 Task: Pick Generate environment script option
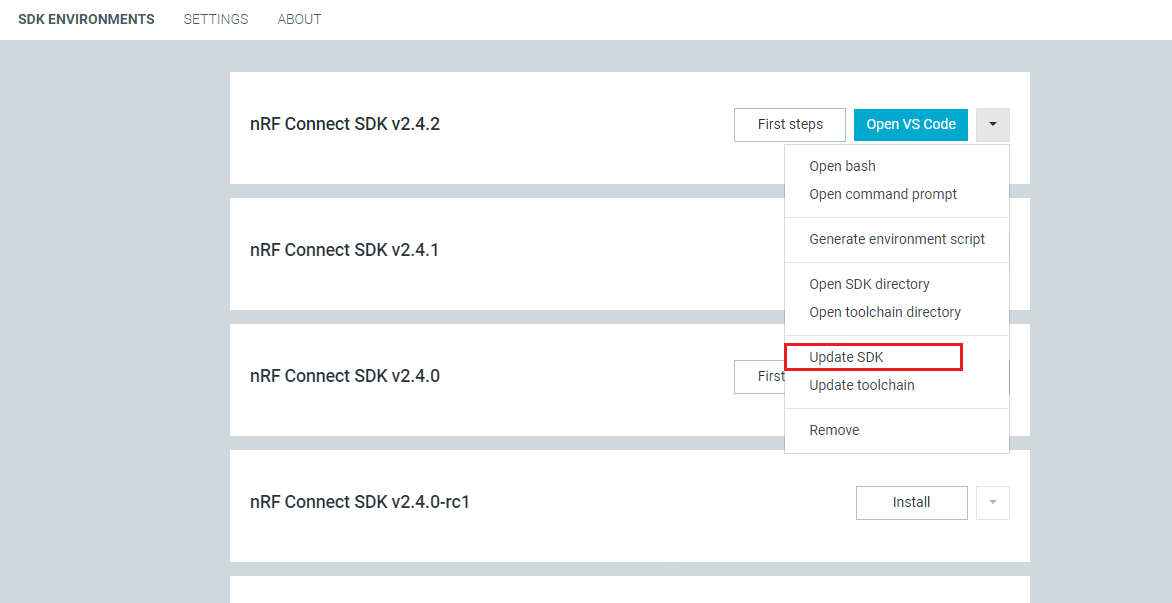pos(897,239)
